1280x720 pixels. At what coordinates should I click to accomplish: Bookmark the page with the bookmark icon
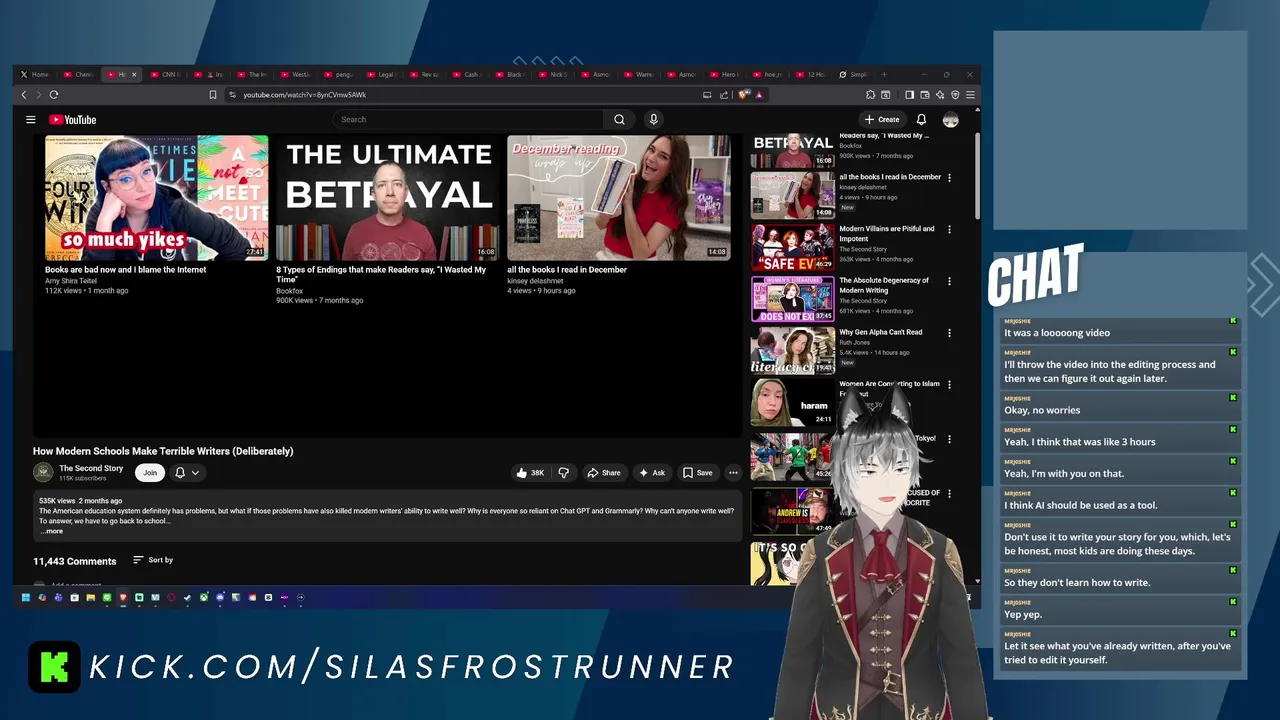[212, 95]
